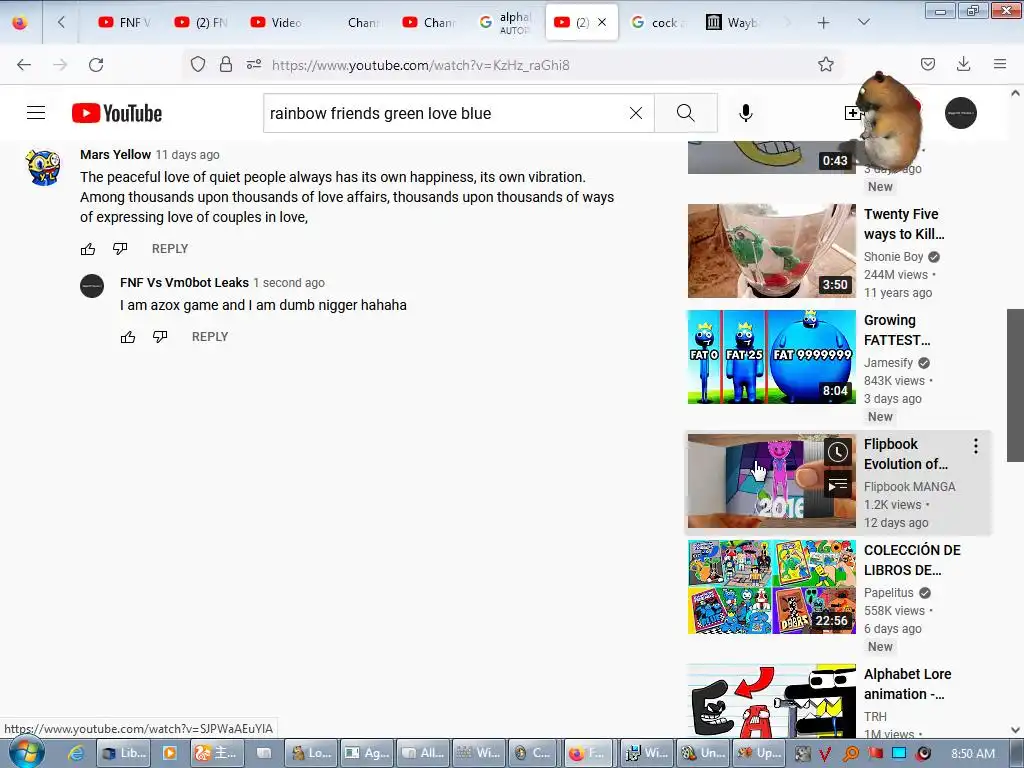Dislike the Mars Yellow comment
The height and width of the screenshot is (768, 1024).
pyautogui.click(x=120, y=249)
